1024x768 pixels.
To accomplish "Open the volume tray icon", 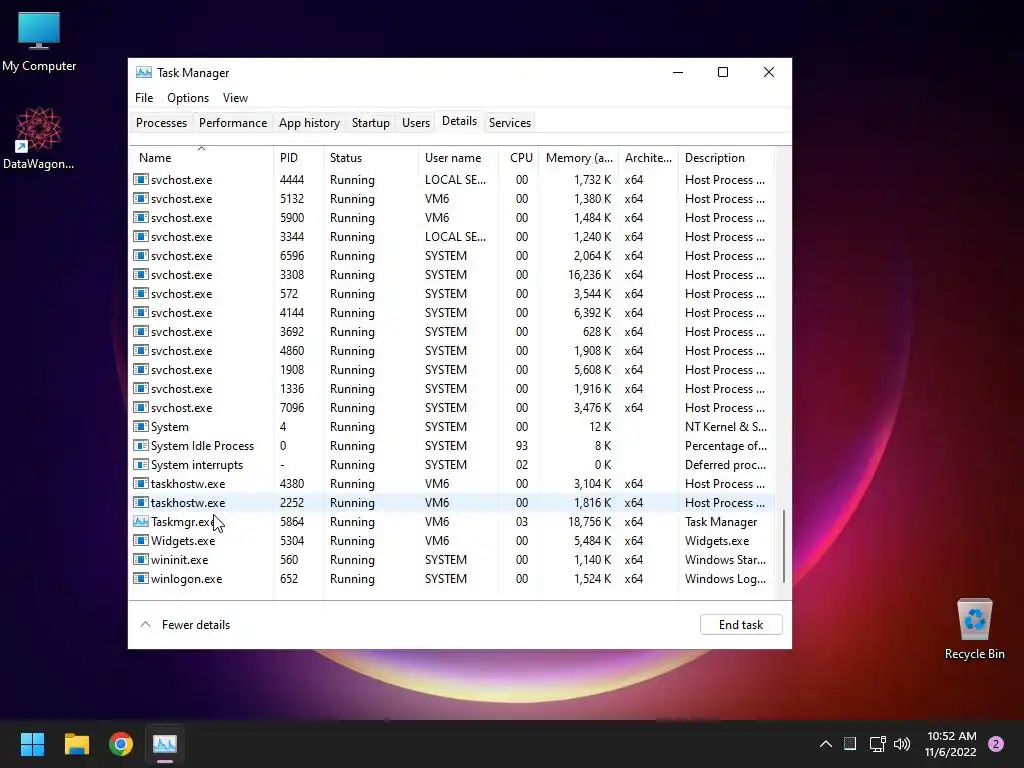I will [902, 744].
